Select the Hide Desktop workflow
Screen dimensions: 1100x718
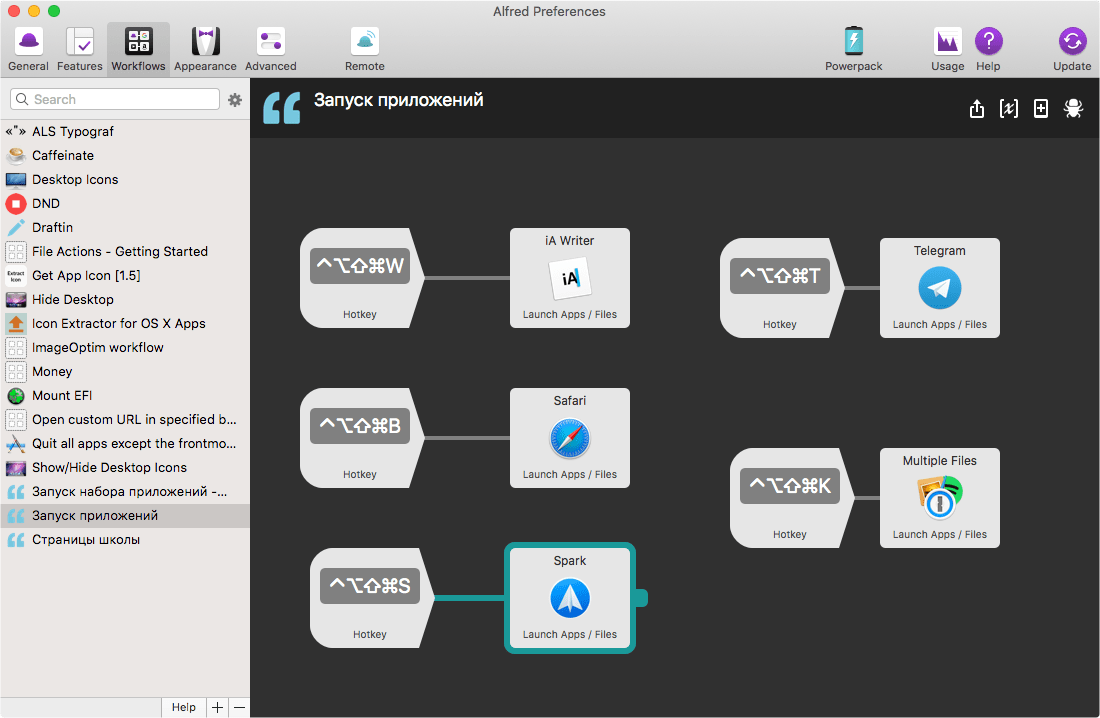125,299
